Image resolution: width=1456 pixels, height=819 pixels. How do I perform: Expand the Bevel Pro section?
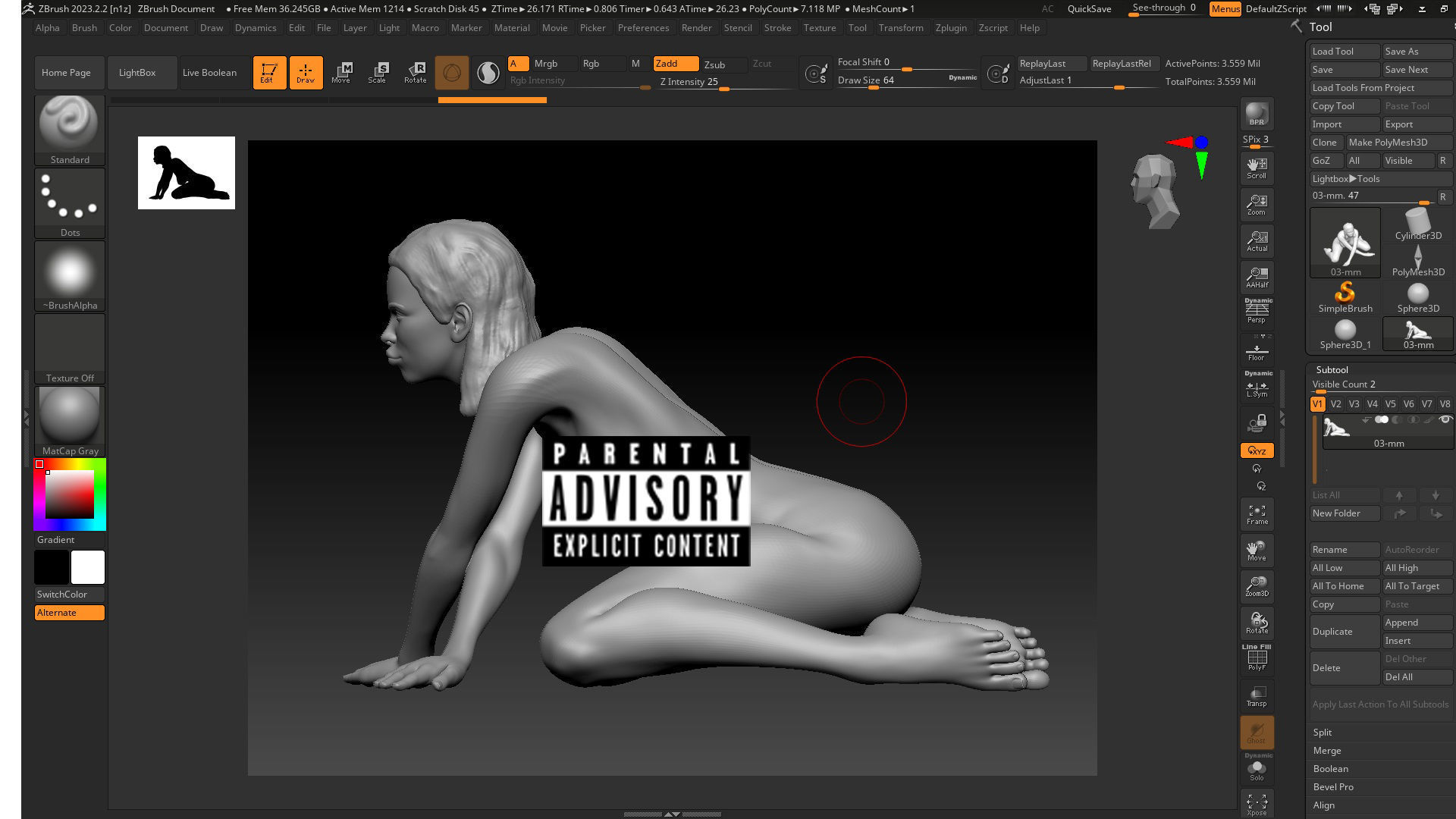pyautogui.click(x=1333, y=787)
